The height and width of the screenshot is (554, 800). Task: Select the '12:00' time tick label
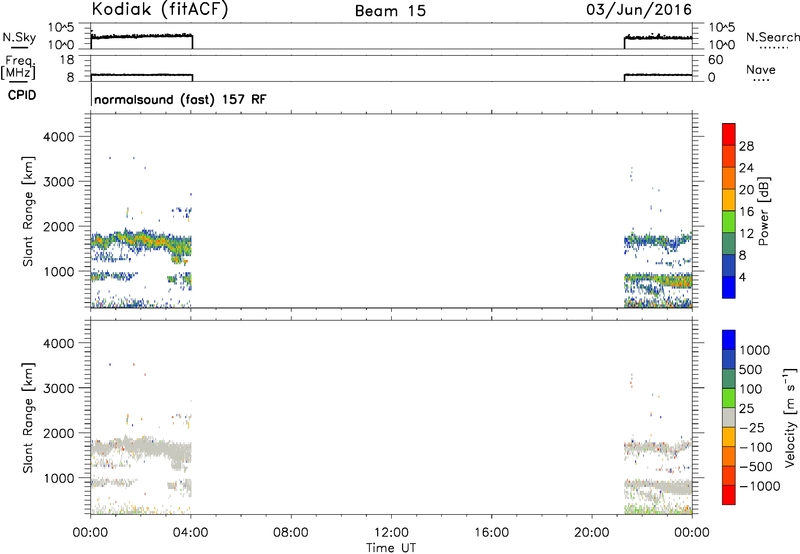point(391,533)
